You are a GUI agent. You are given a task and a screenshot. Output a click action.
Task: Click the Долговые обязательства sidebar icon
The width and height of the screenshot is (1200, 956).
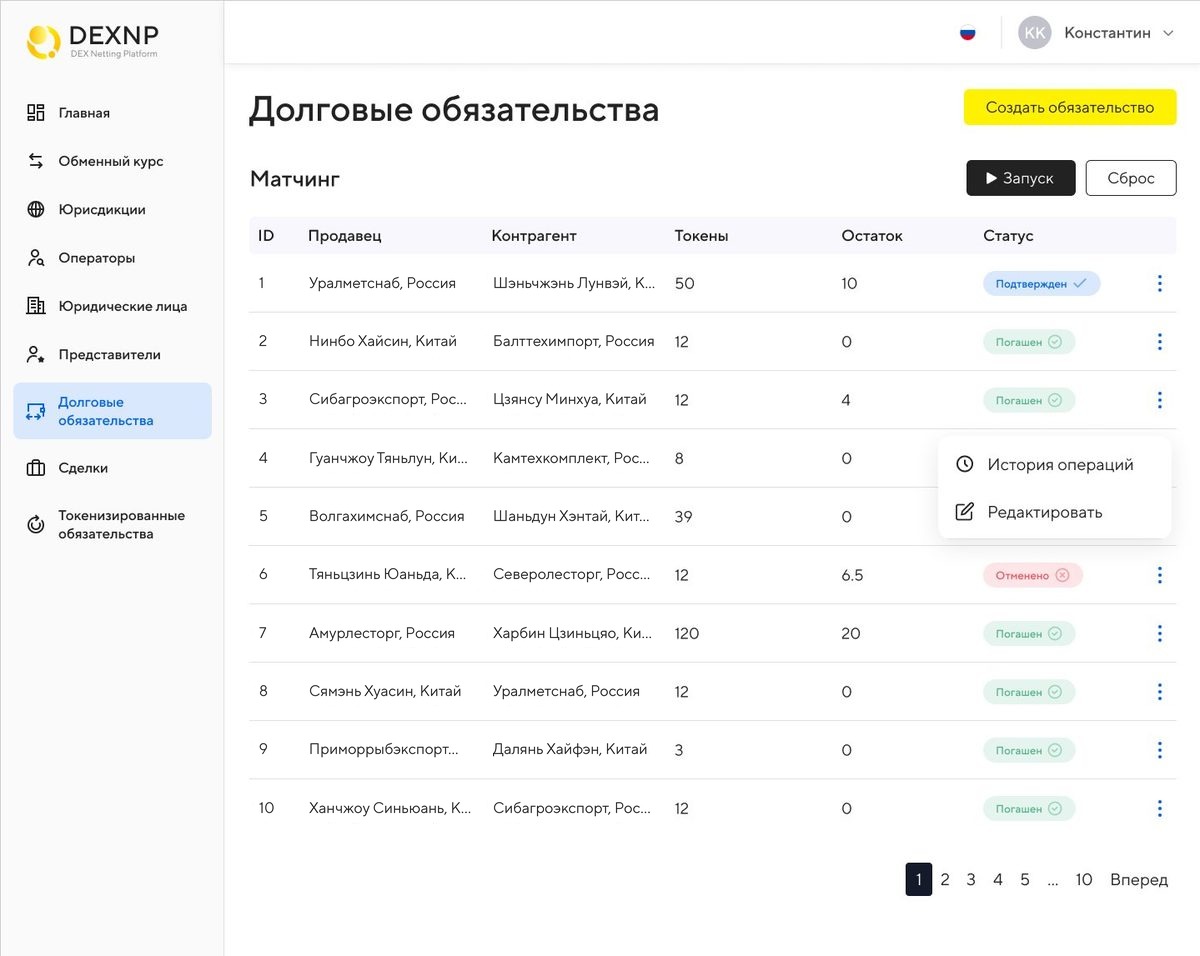[36, 411]
